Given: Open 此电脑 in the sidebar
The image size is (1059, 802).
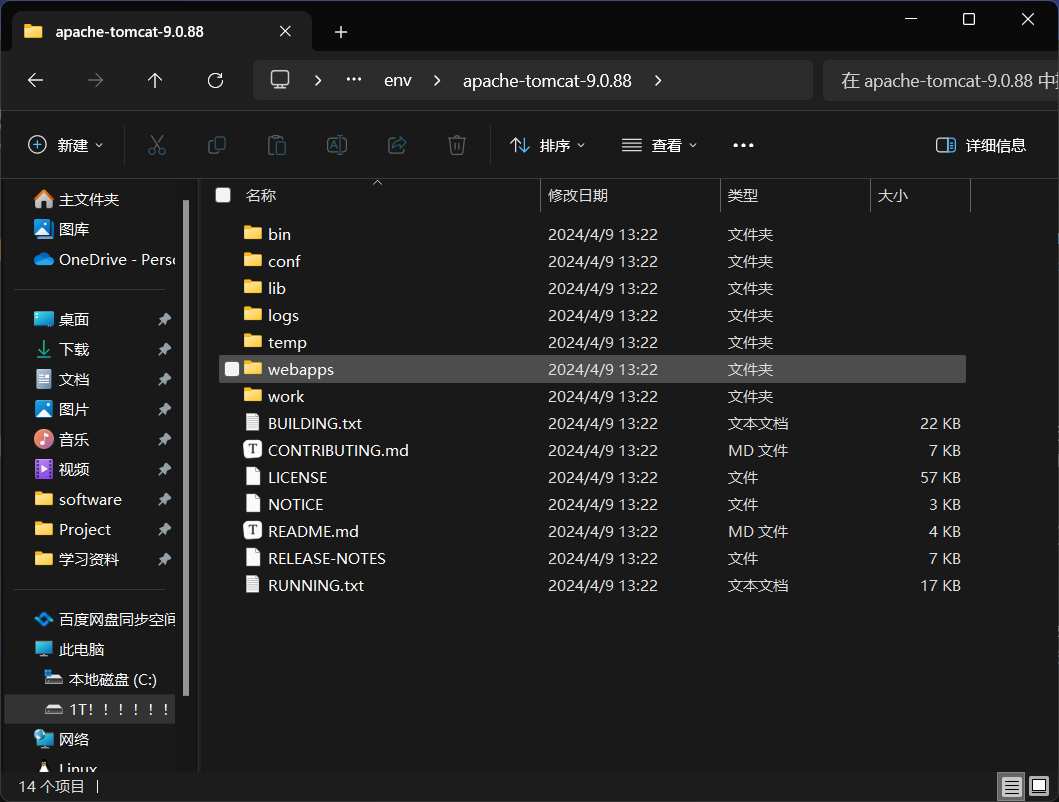Looking at the screenshot, I should (x=70, y=649).
